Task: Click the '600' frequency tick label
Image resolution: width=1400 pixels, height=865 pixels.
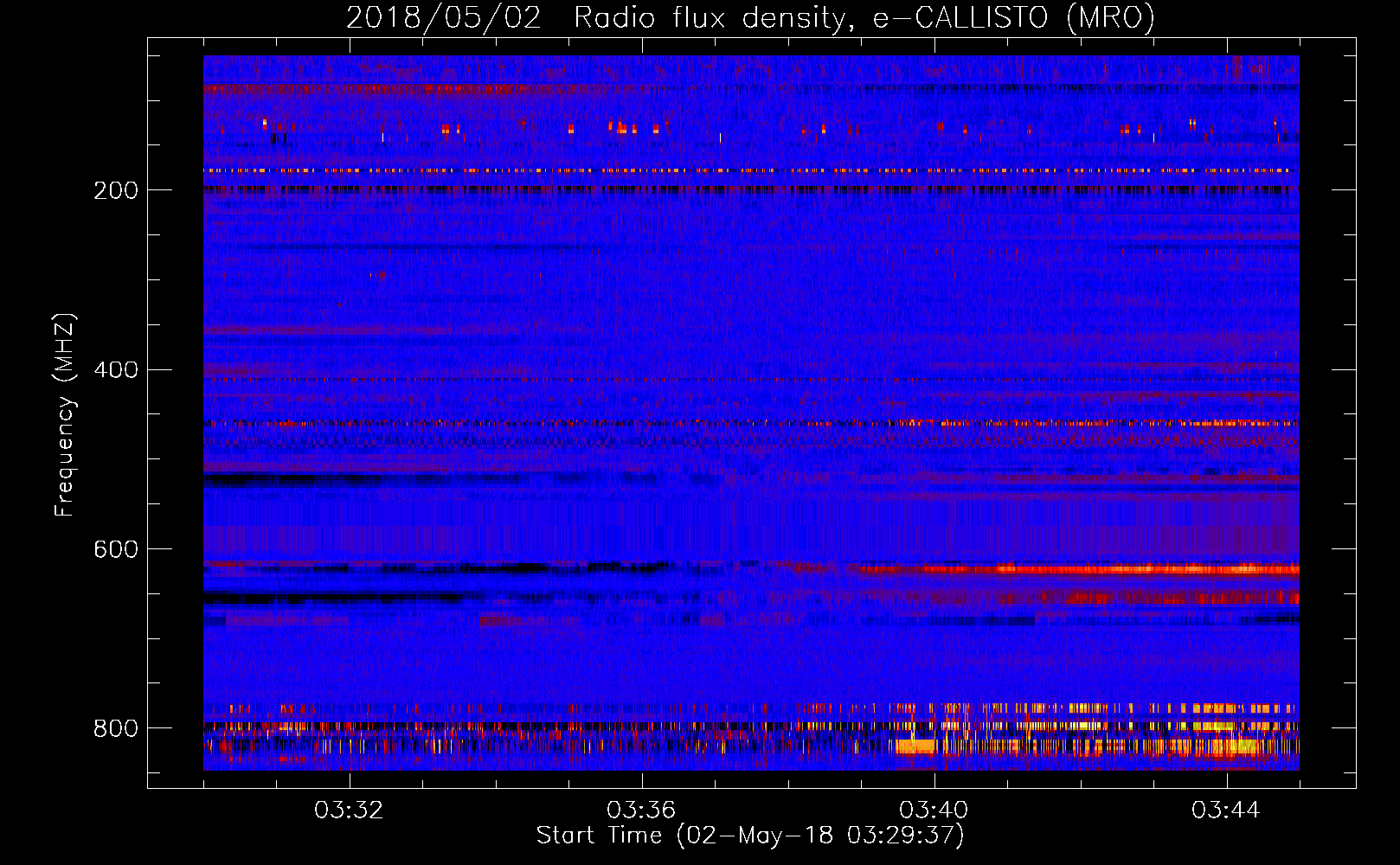Action: click(x=116, y=550)
